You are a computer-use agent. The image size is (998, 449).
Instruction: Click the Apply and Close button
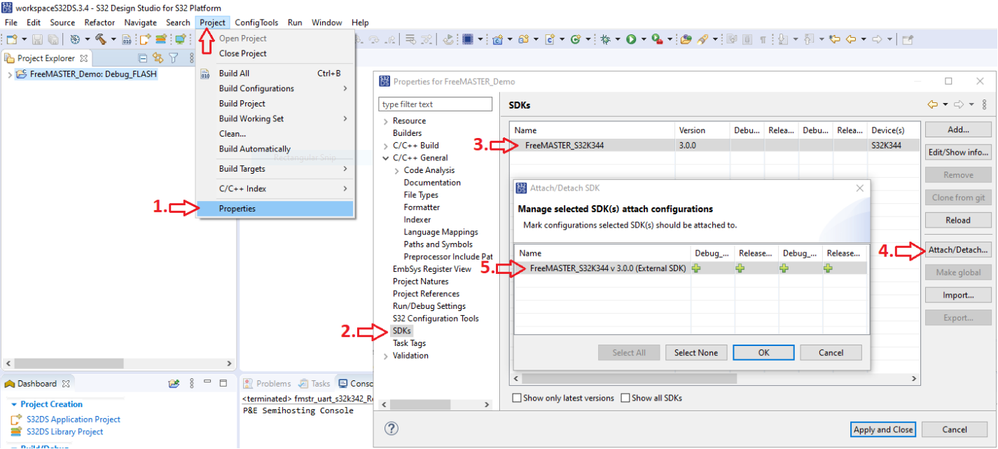point(883,429)
